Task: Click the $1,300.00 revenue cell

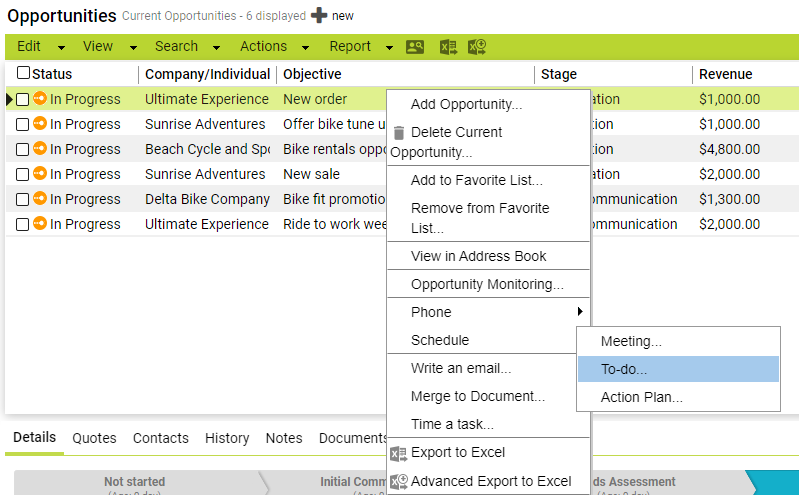Action: (x=730, y=199)
